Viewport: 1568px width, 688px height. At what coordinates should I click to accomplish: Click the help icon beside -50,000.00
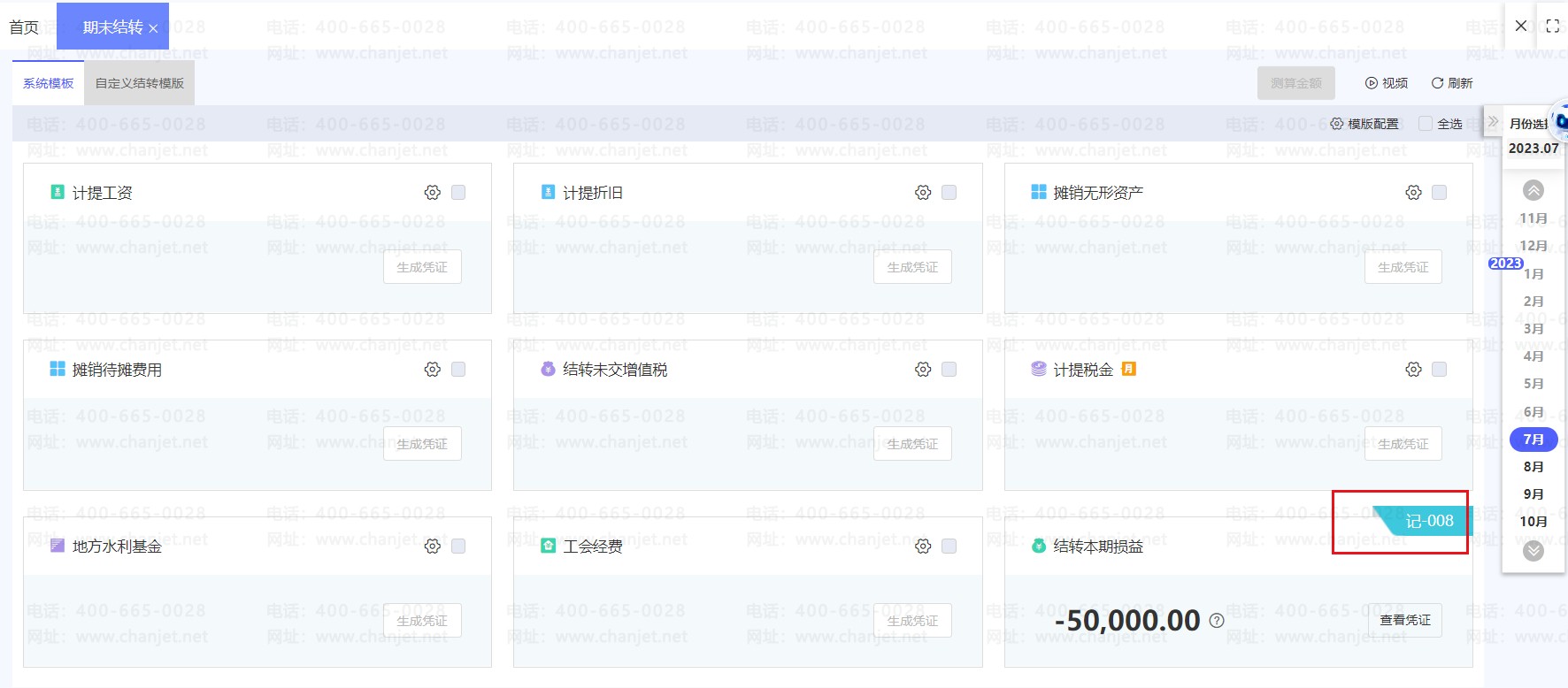click(1217, 621)
